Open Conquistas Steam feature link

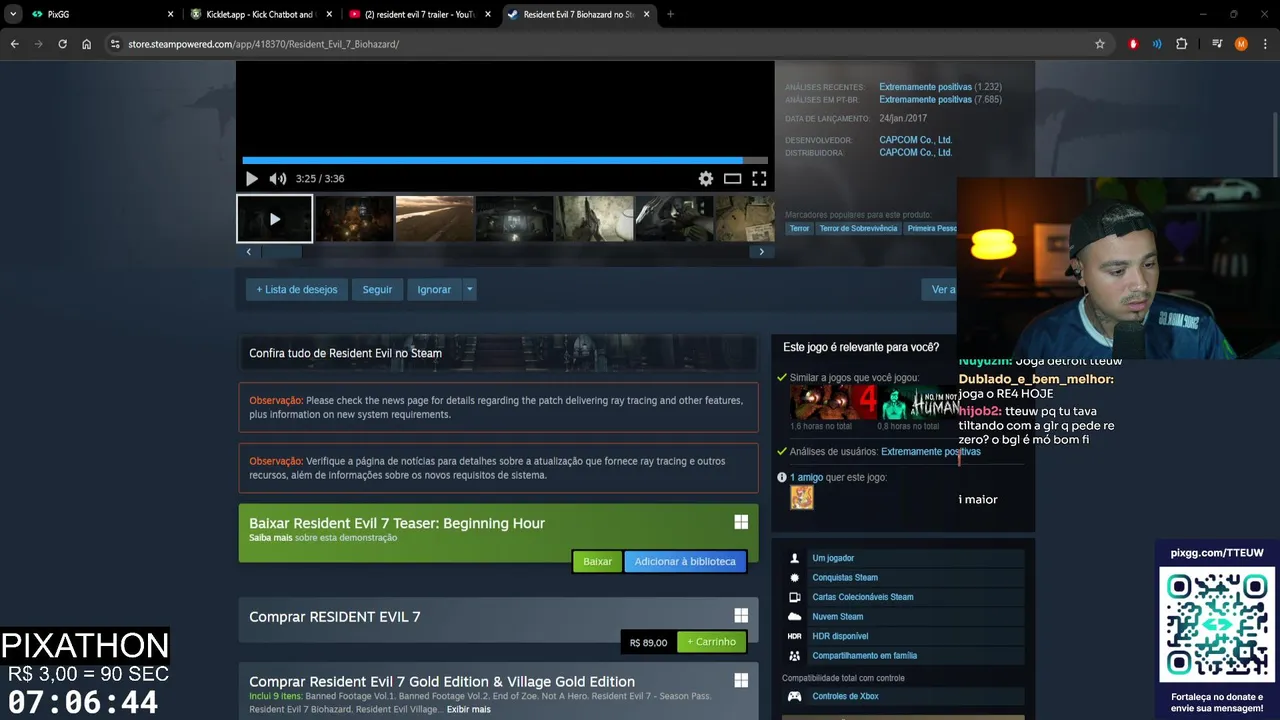pyautogui.click(x=845, y=577)
